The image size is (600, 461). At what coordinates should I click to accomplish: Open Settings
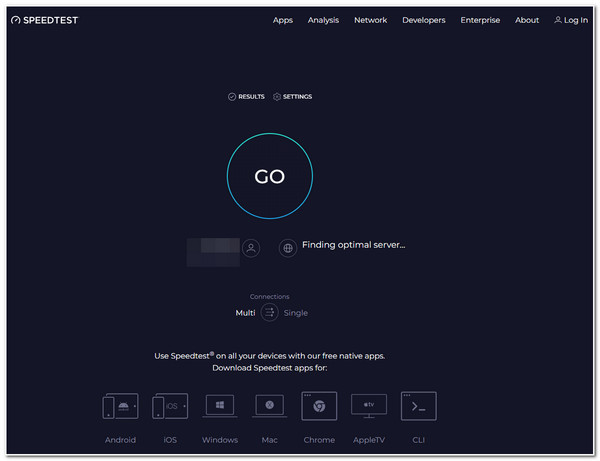pos(293,96)
